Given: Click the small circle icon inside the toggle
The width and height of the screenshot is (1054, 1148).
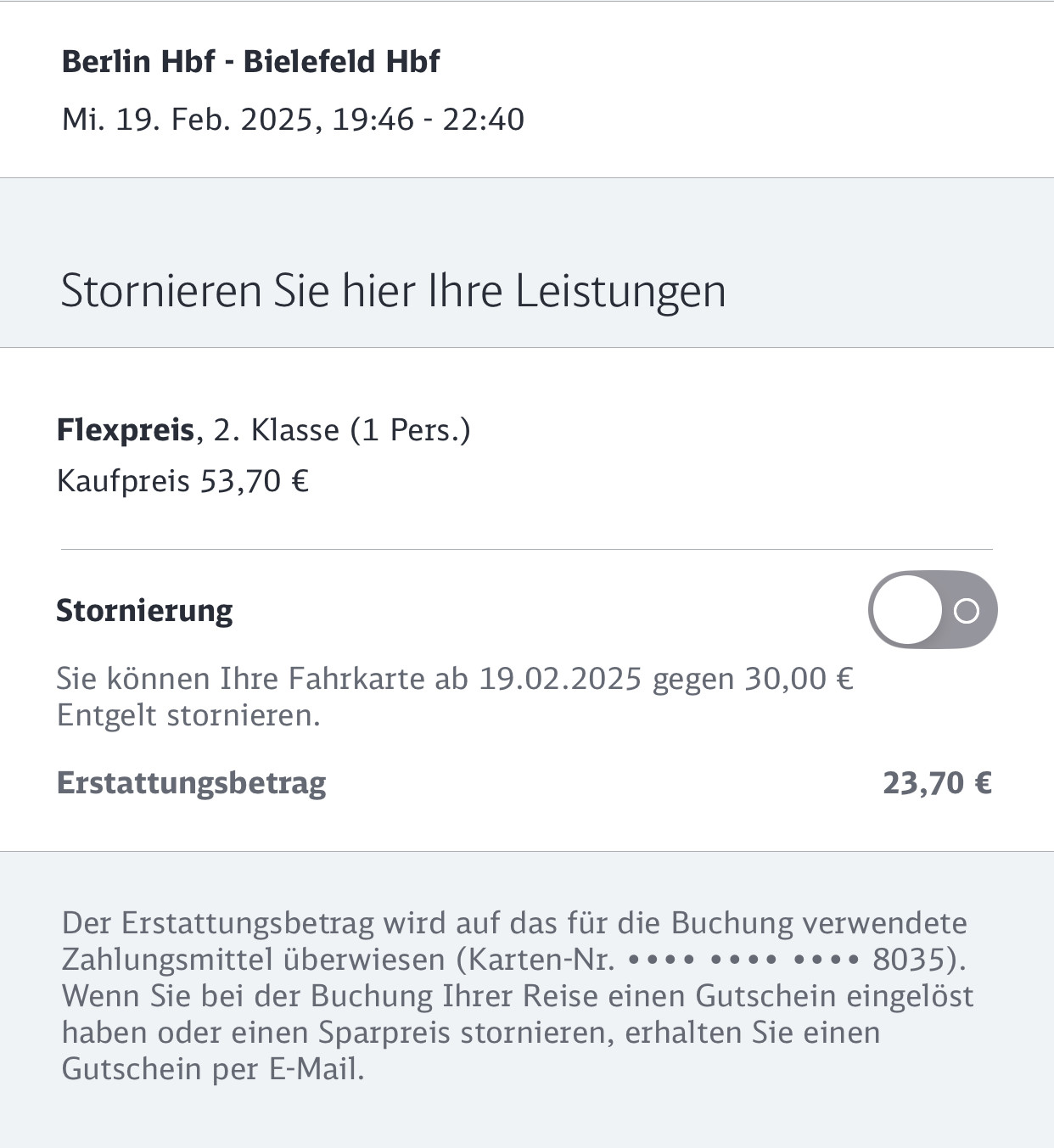Looking at the screenshot, I should [x=967, y=610].
